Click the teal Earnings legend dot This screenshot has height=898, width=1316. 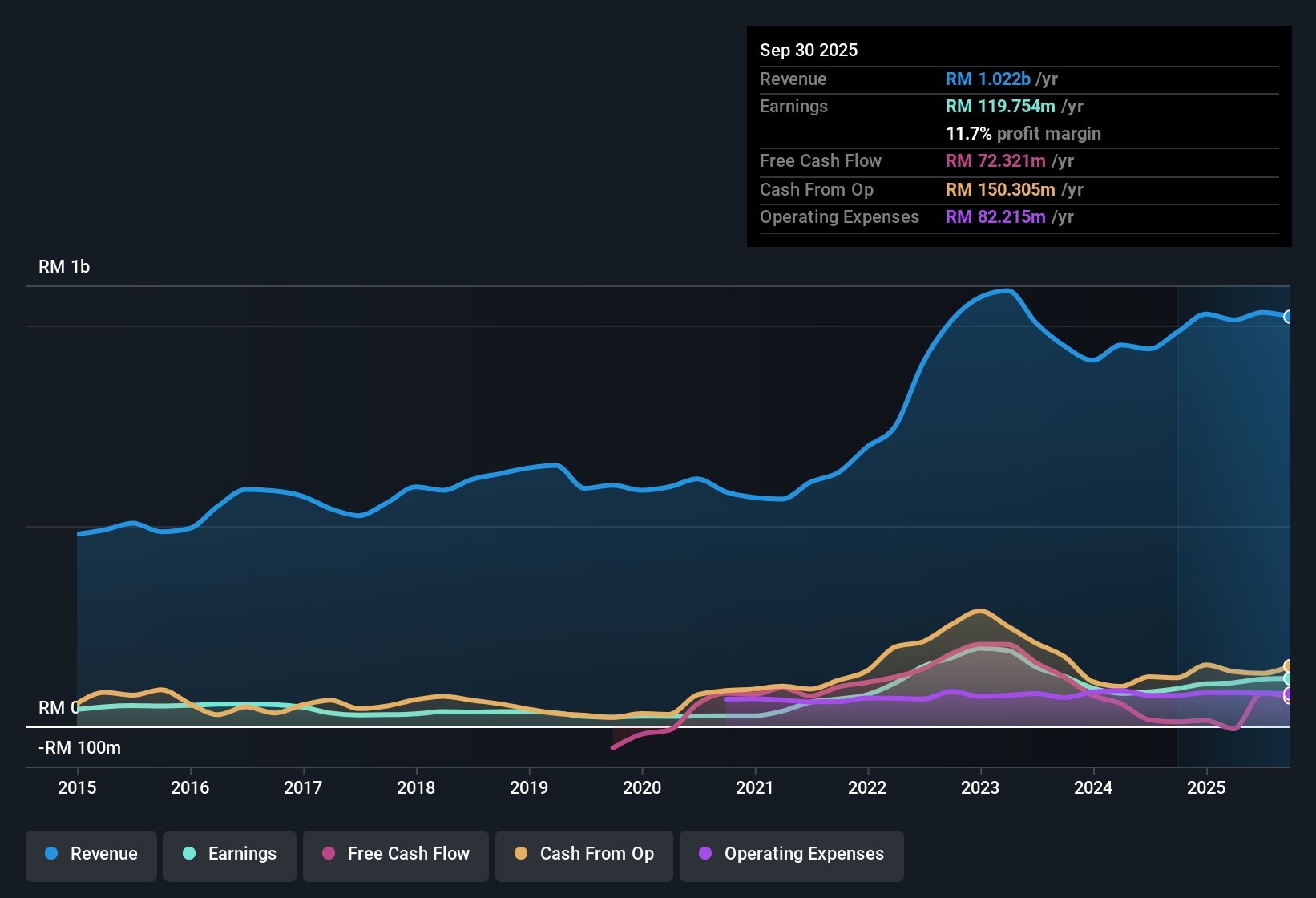point(189,854)
